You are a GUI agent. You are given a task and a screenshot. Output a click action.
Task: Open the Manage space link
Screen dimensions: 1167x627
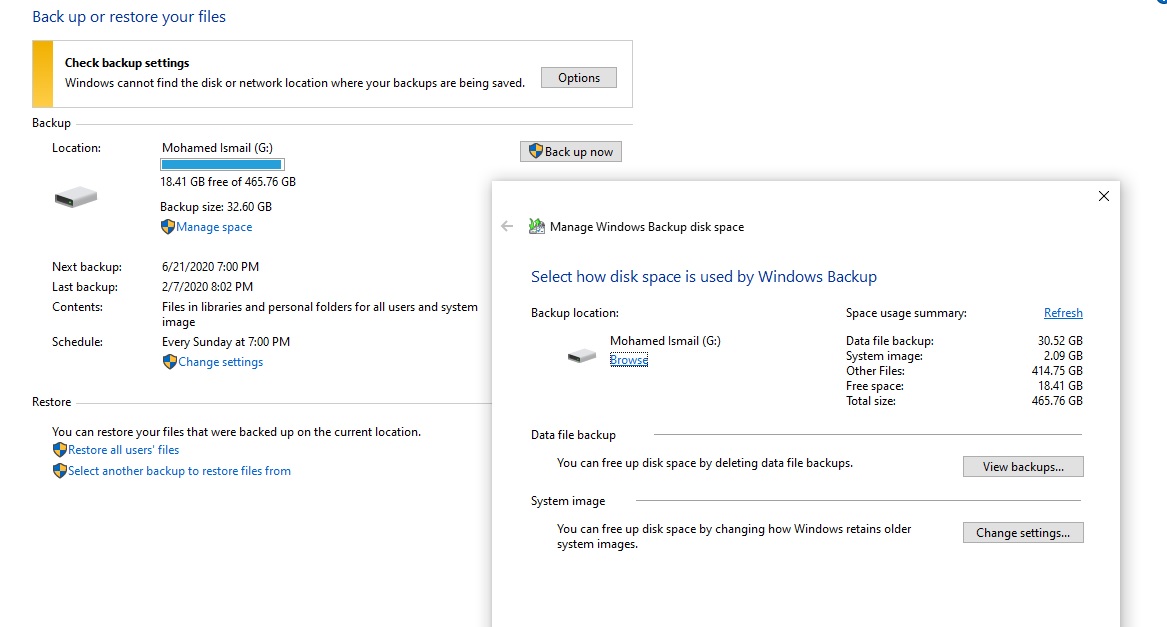[214, 227]
